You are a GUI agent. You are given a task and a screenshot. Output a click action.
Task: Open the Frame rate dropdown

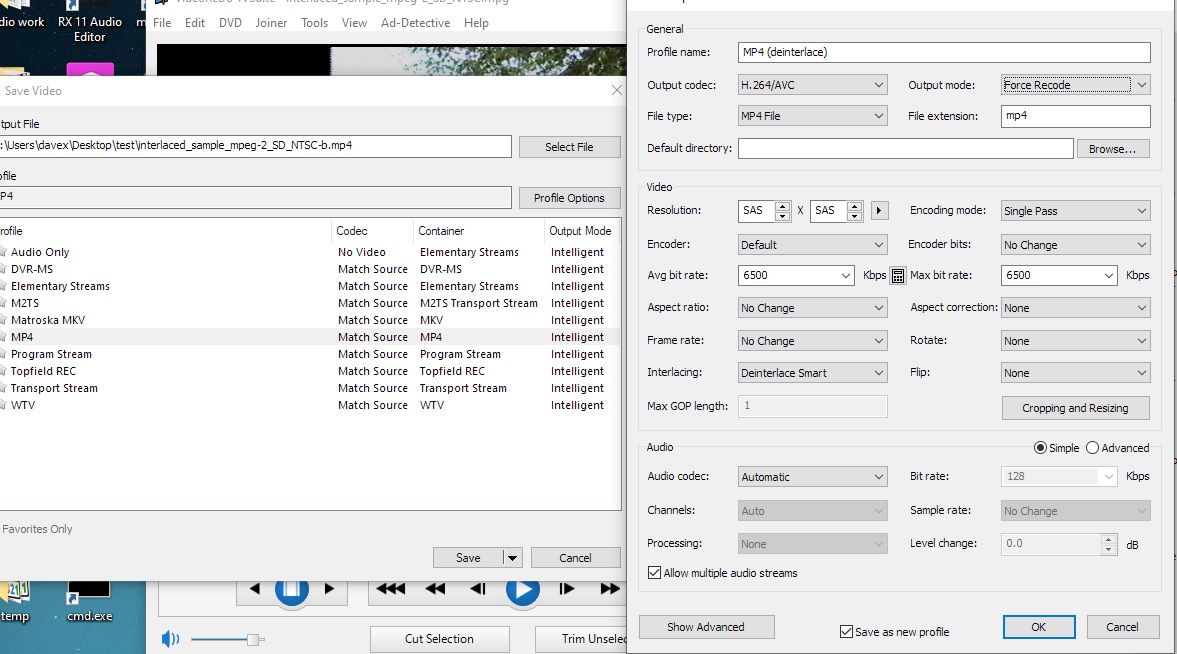812,340
